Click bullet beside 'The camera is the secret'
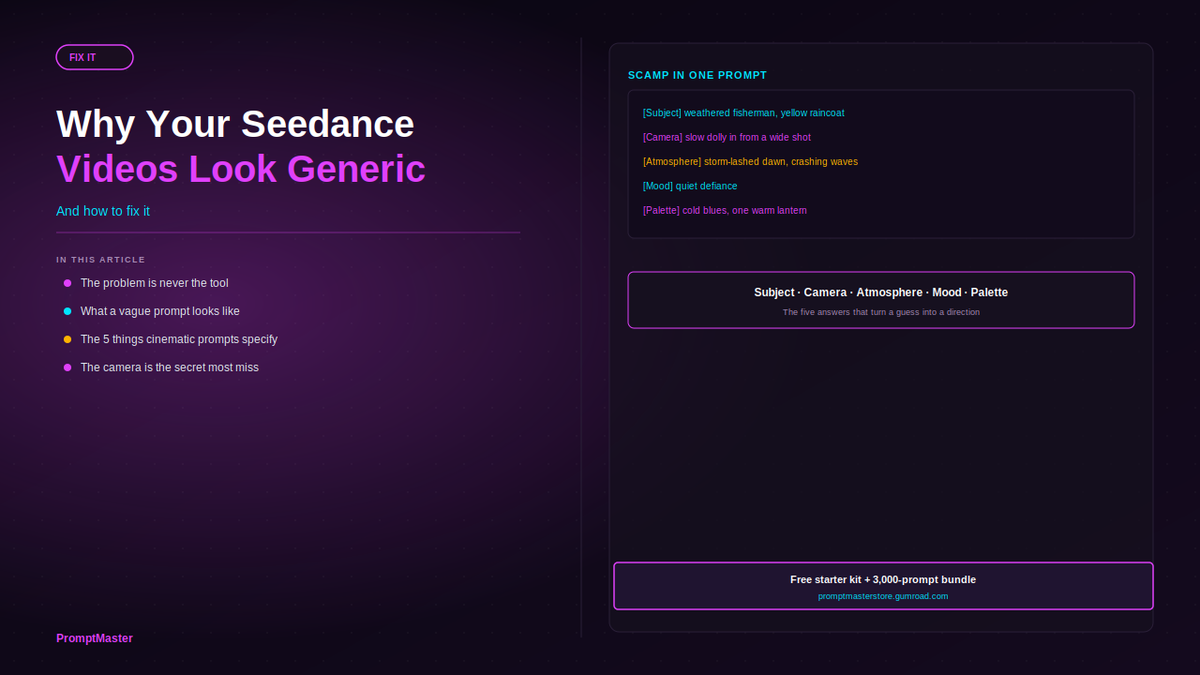The image size is (1200, 675). (68, 367)
